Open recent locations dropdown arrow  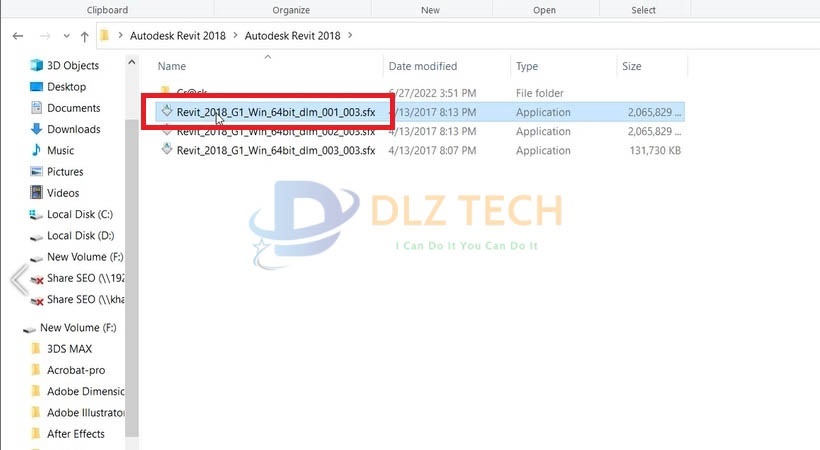pos(66,36)
